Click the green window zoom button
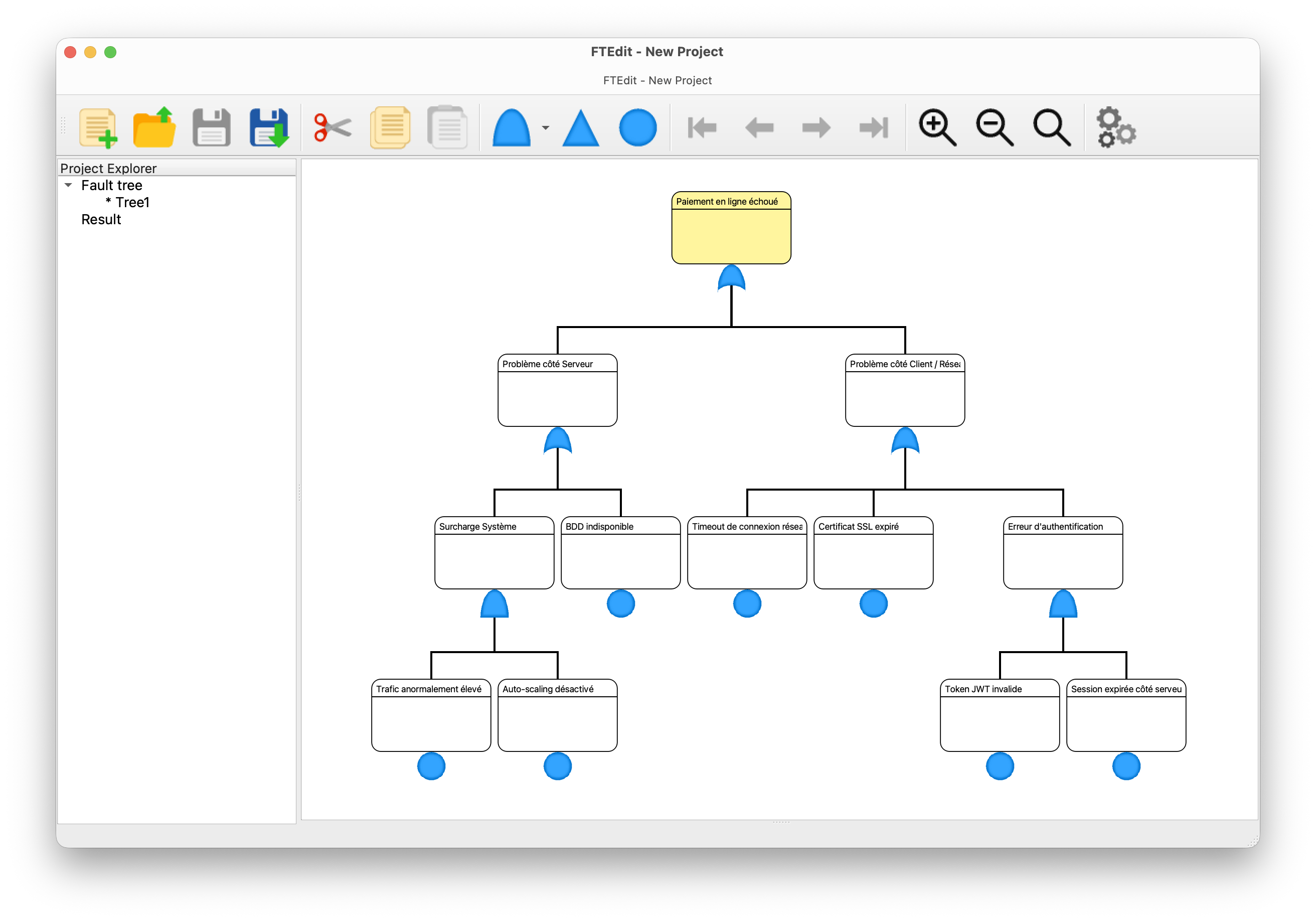Viewport: 1316px width, 922px height. [x=111, y=52]
